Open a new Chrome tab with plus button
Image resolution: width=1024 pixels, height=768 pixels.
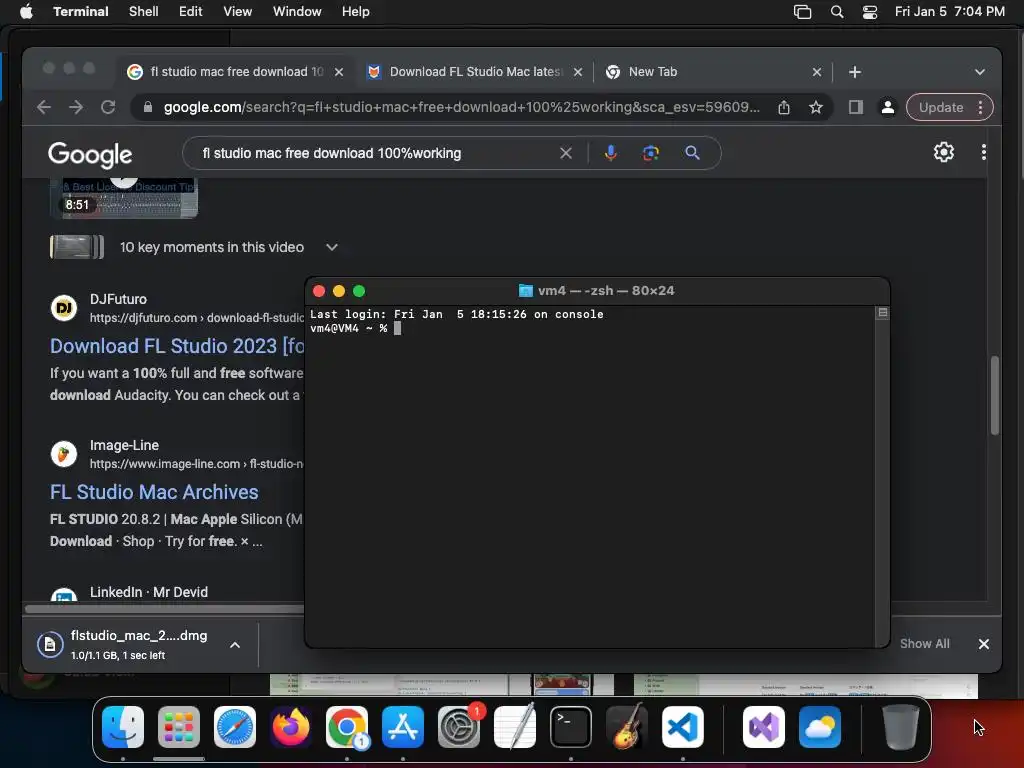click(x=855, y=72)
